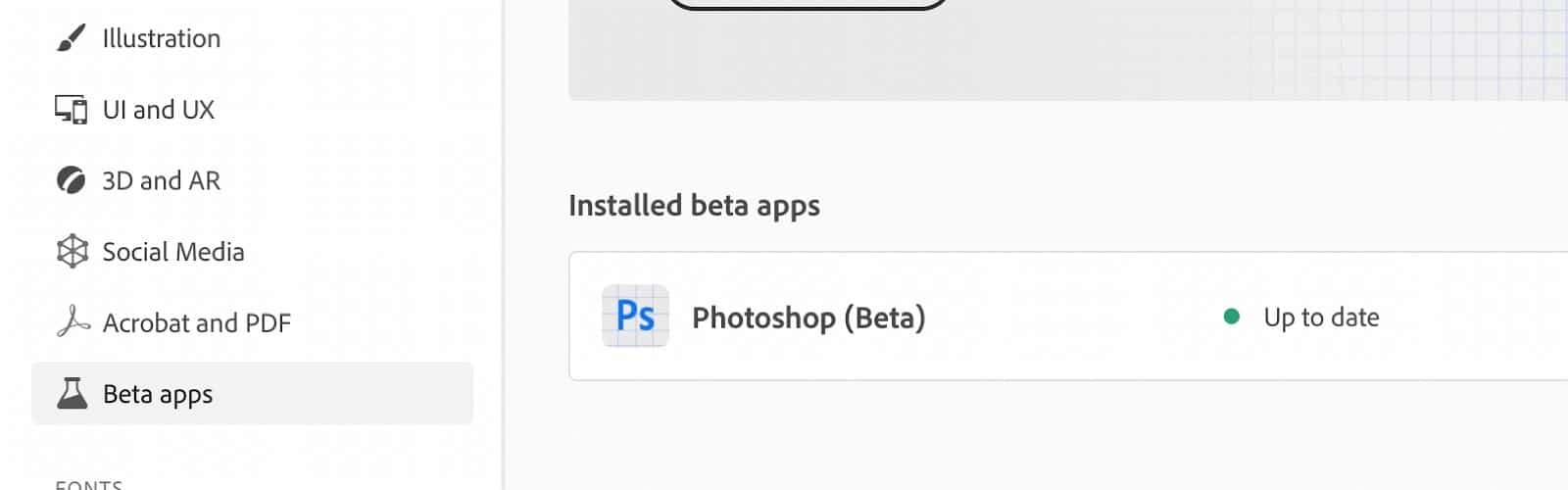This screenshot has height=490, width=1568.
Task: Click the gray grid banner area
Action: (x=1068, y=49)
